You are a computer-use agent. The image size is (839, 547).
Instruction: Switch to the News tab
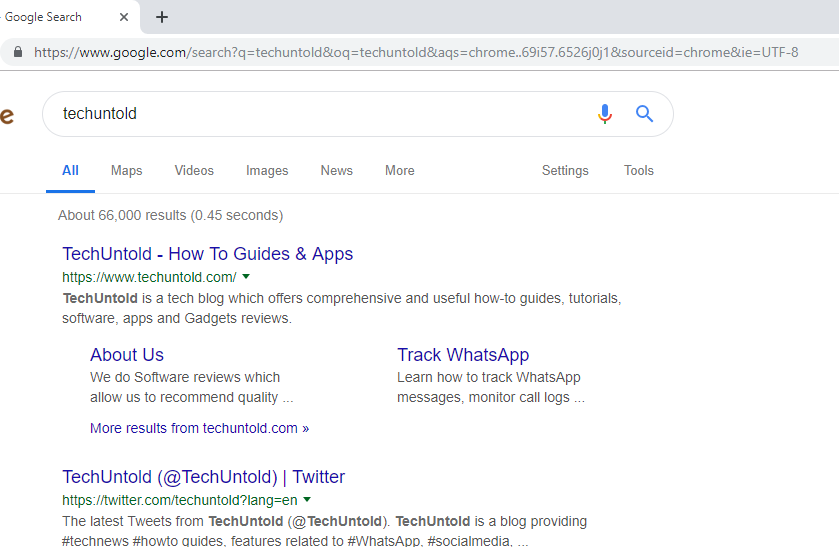click(x=337, y=171)
